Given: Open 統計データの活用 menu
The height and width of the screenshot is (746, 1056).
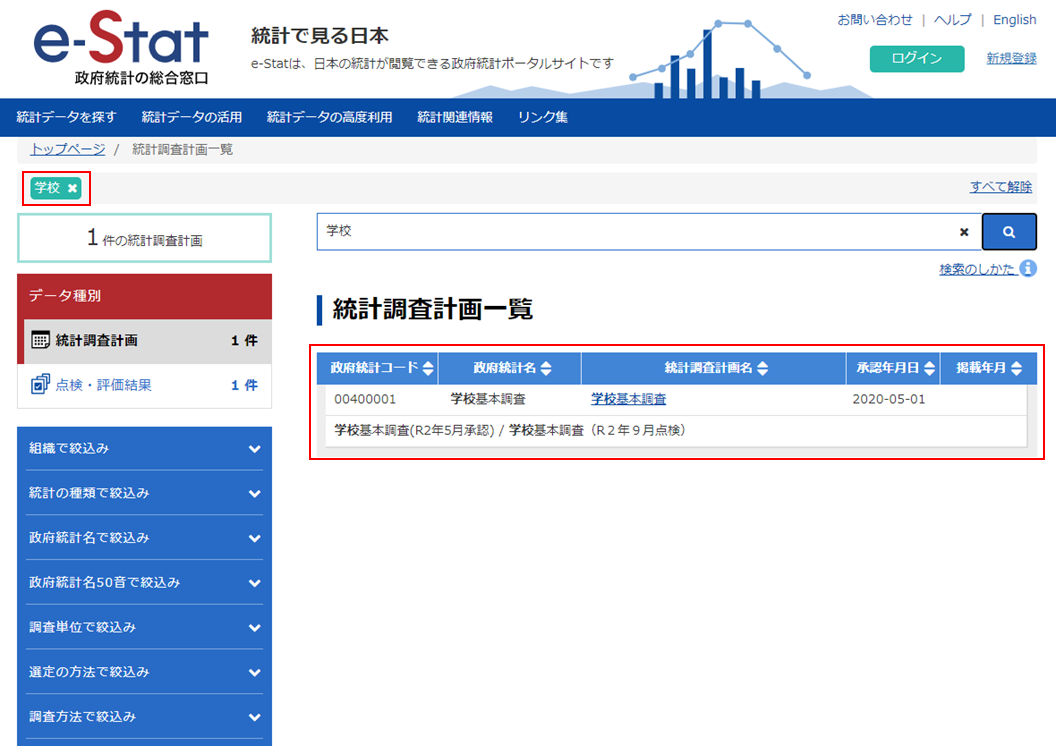Looking at the screenshot, I should (191, 117).
